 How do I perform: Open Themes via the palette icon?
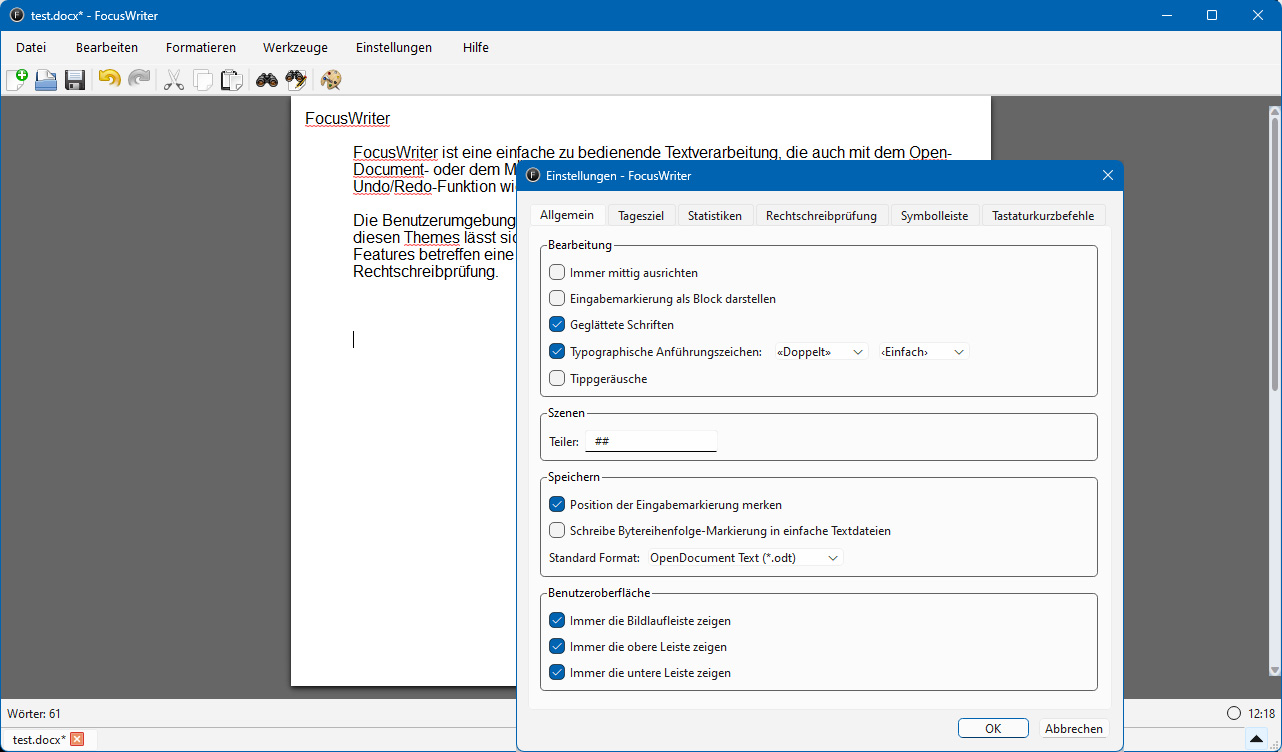pos(331,80)
